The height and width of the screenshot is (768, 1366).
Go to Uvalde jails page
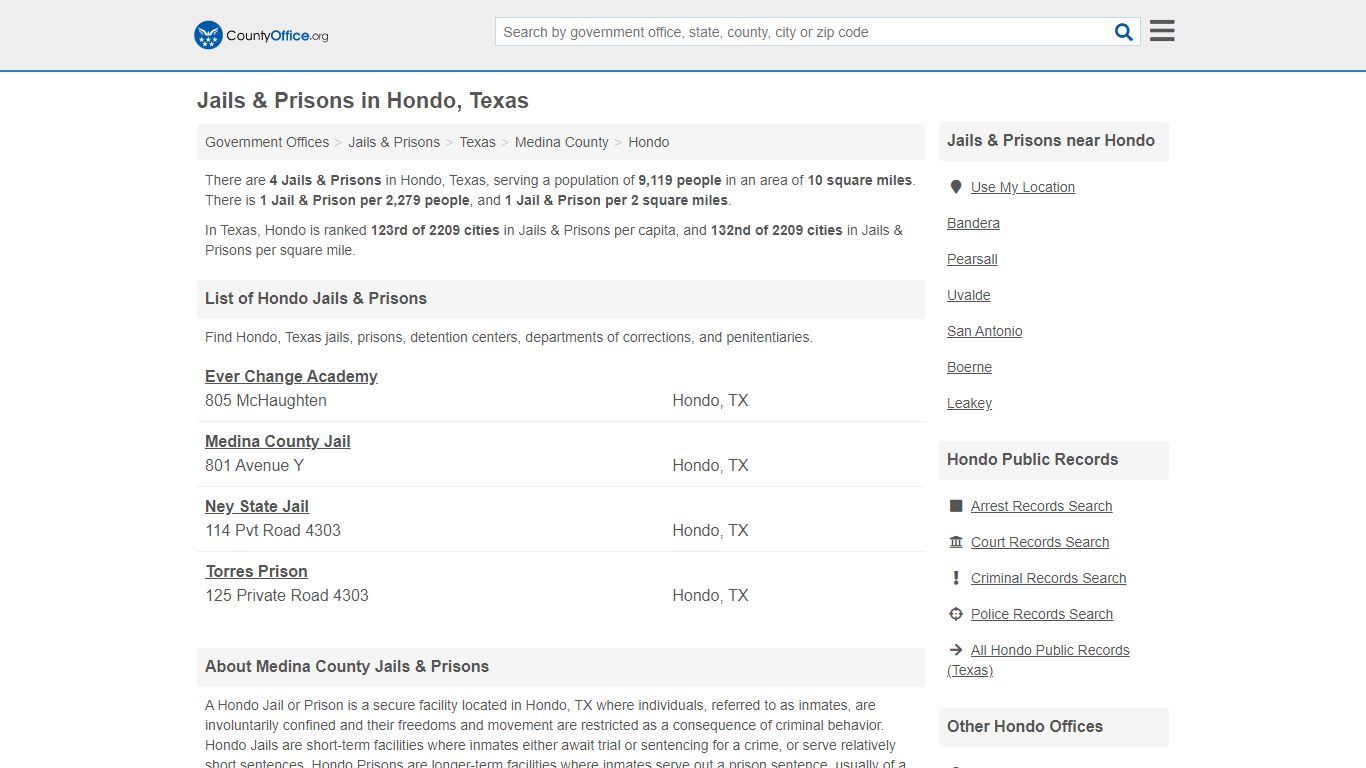[969, 295]
